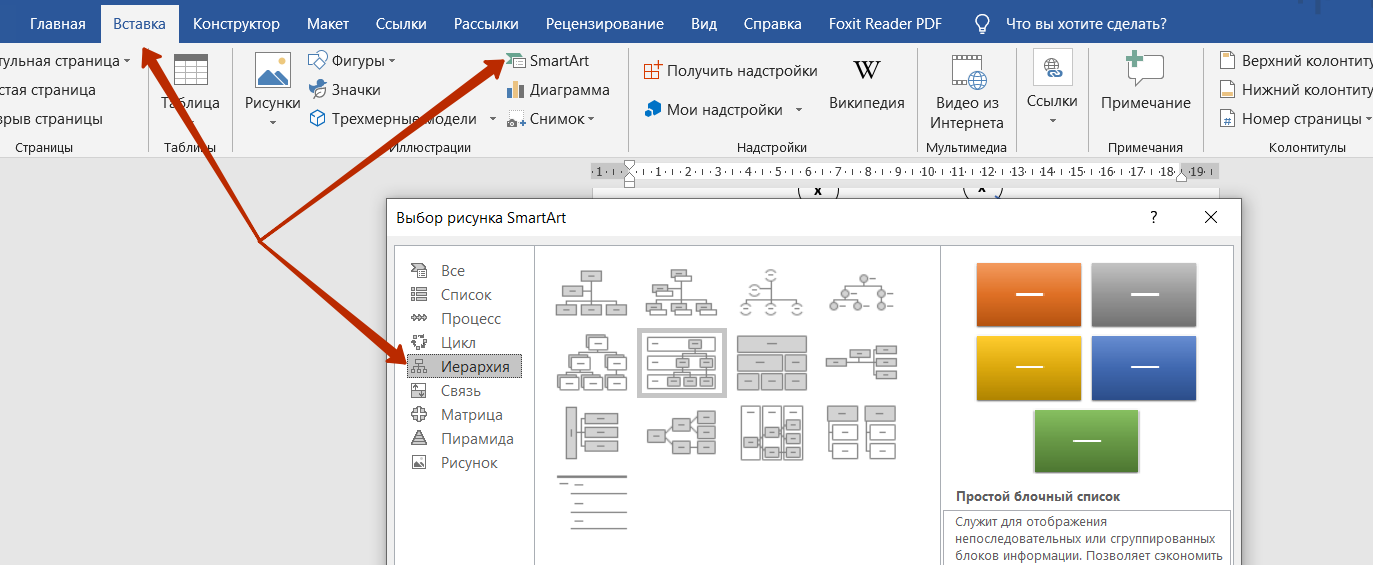Select the table hierarchy layout thumbnail
The width and height of the screenshot is (1373, 565).
pos(772,363)
